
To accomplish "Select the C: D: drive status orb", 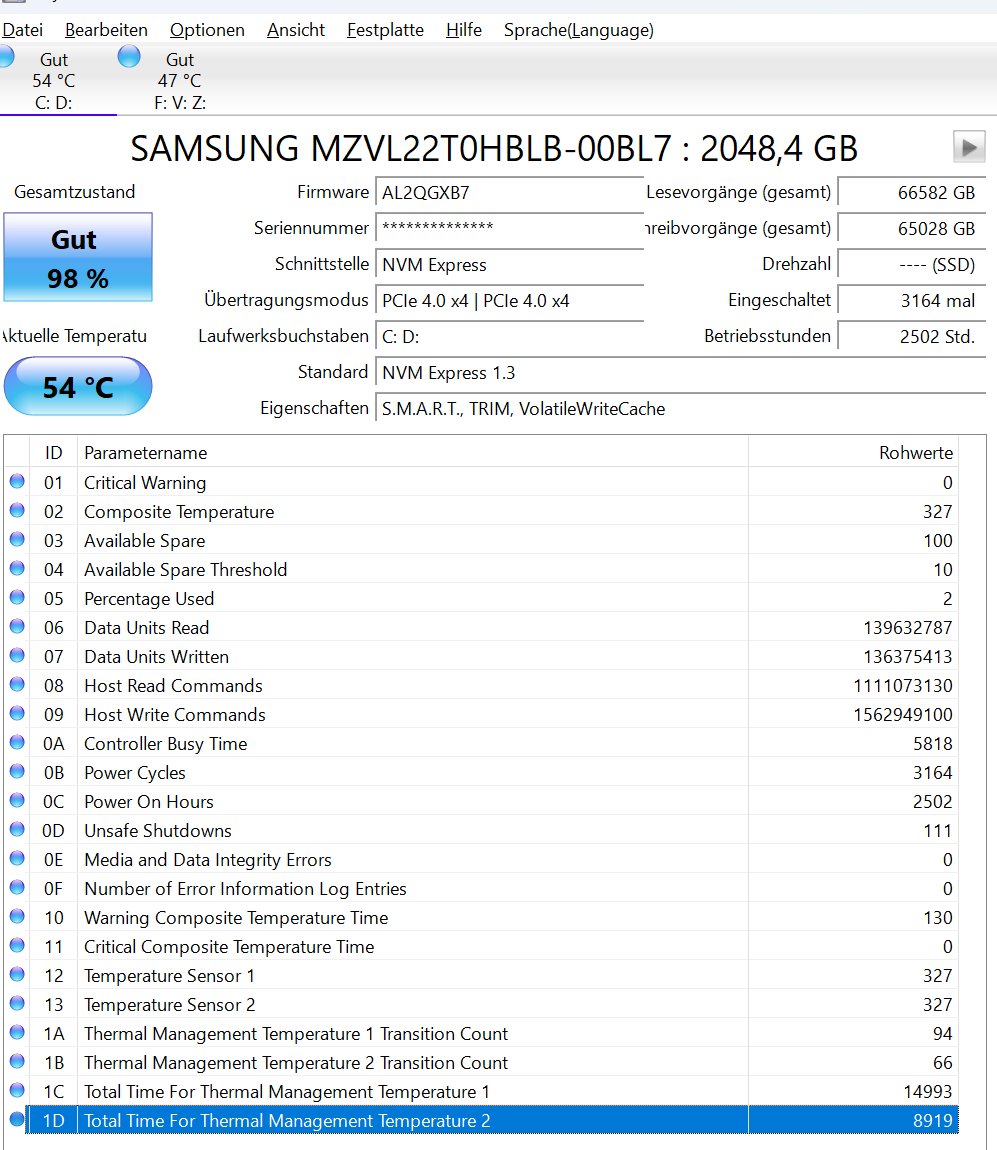I will [x=5, y=58].
